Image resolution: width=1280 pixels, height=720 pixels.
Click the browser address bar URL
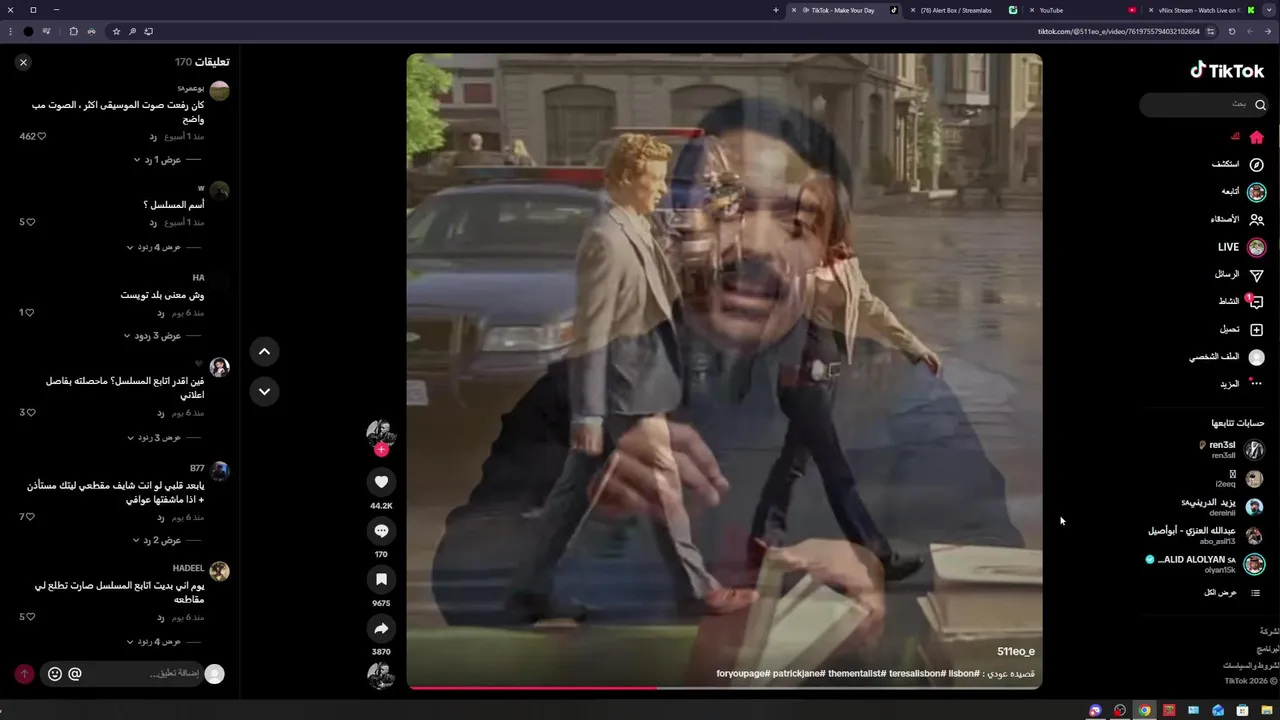(x=1119, y=31)
